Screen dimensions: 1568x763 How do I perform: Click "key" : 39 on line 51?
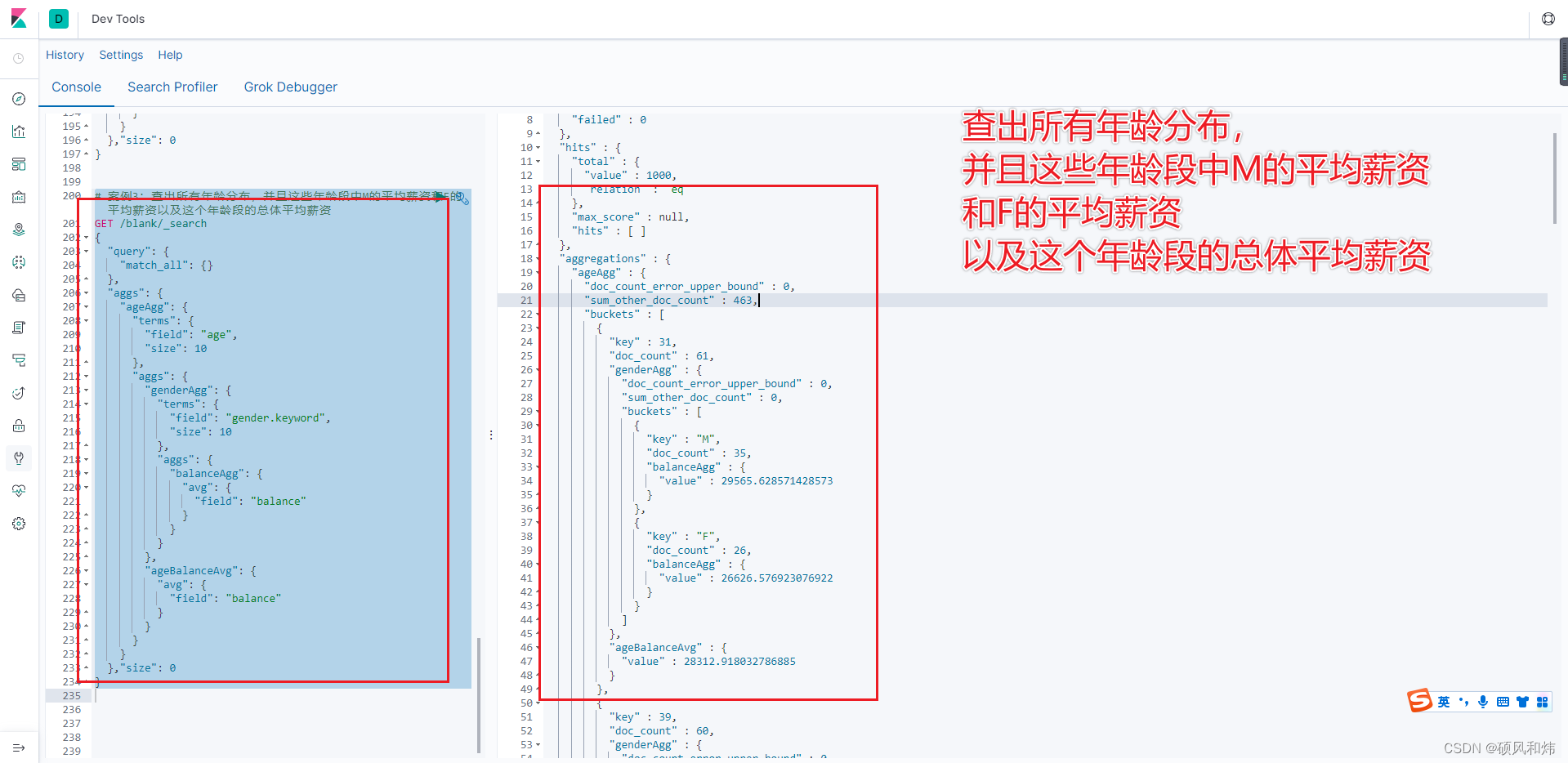(x=642, y=717)
